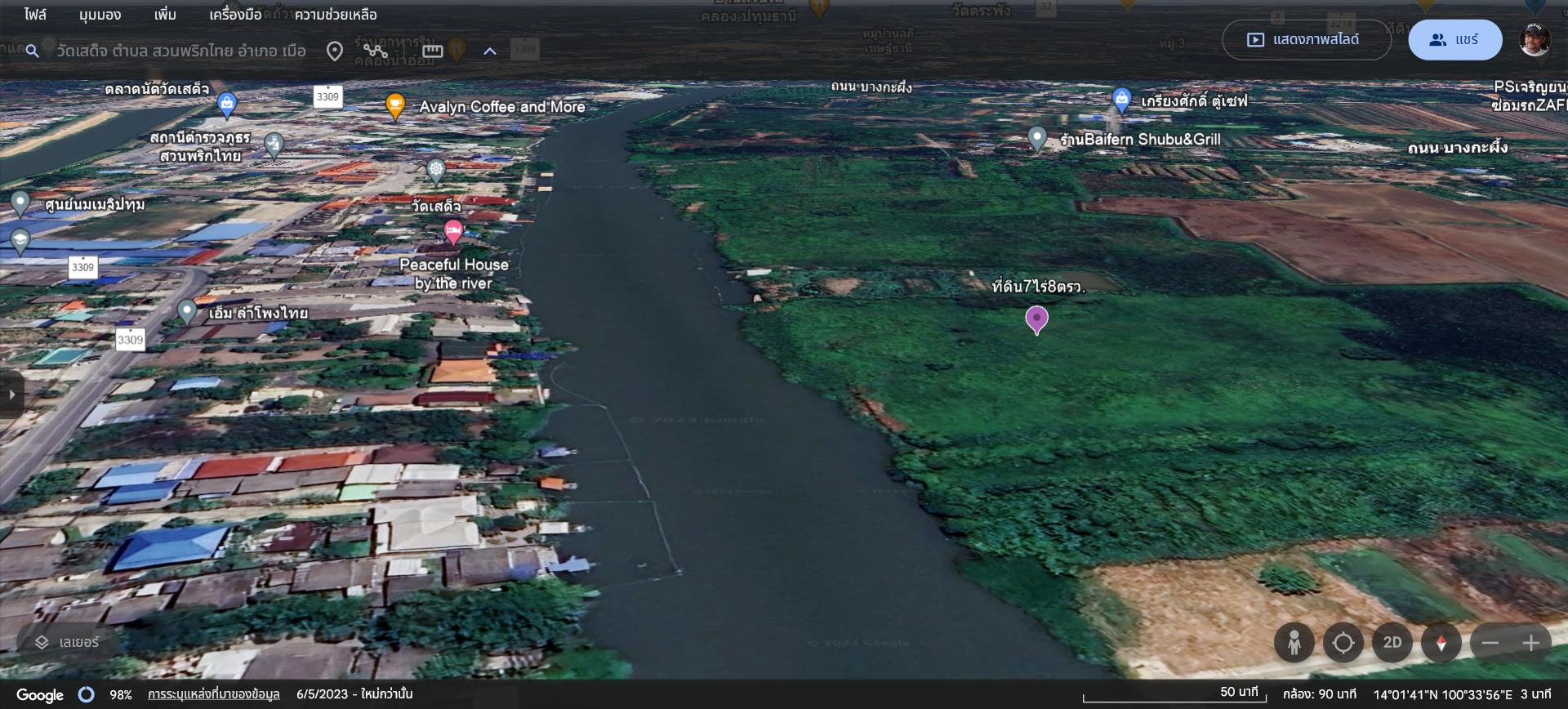Click the pink Peaceful House hotel pin
The image size is (1568, 709).
point(453,231)
